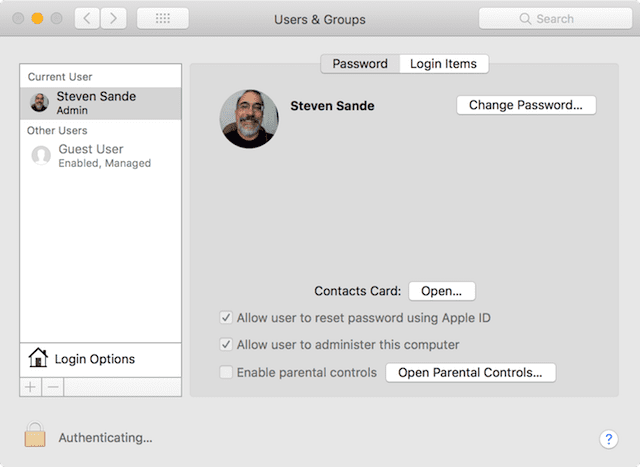
Task: Click the minus button to remove user
Action: (x=55, y=386)
